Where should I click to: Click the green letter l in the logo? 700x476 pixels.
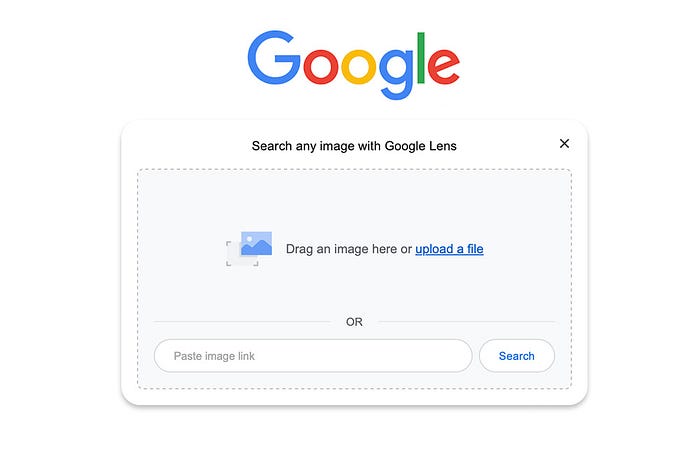[421, 58]
